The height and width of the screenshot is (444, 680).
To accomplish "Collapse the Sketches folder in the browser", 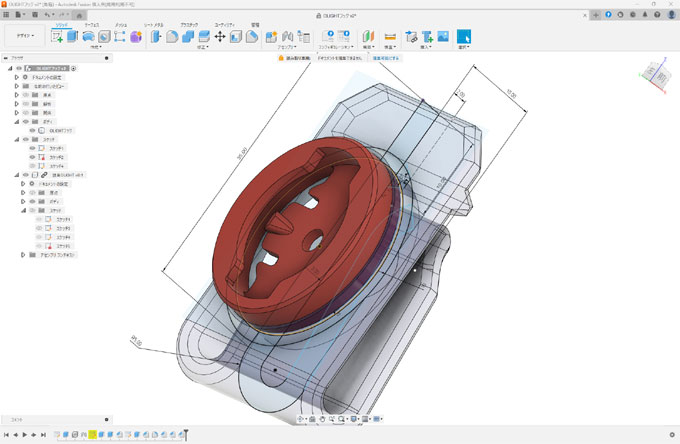I will [16, 139].
